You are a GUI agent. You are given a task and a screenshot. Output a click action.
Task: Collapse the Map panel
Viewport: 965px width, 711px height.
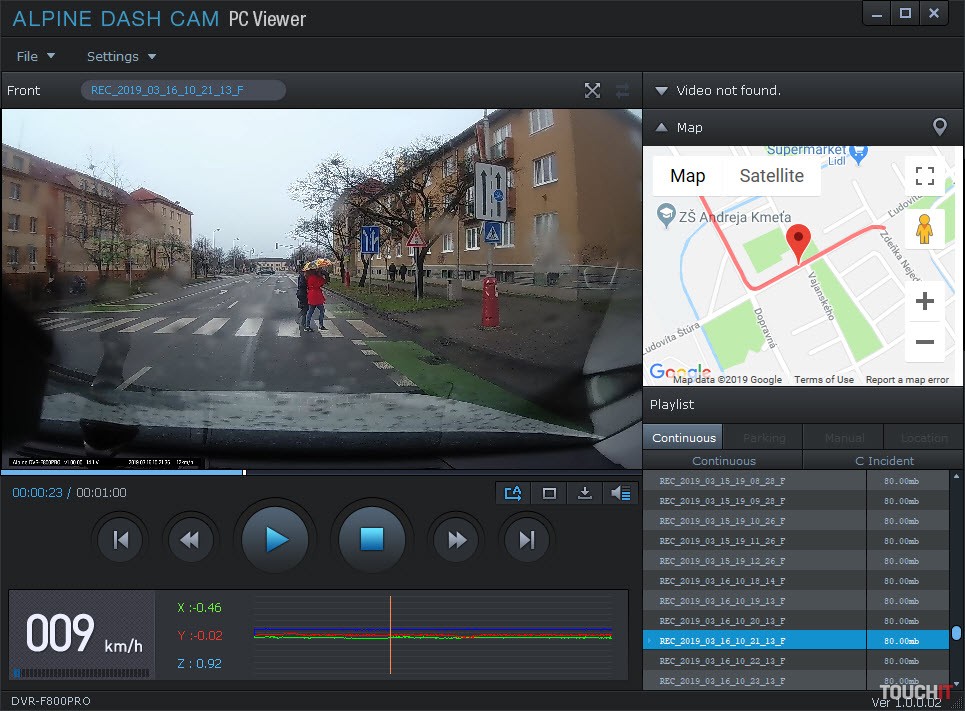point(661,127)
